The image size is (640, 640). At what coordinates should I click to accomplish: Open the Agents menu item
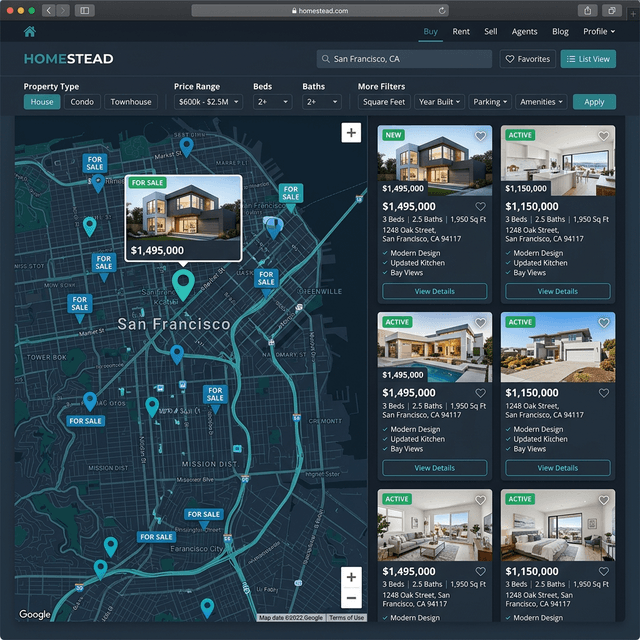click(x=524, y=32)
